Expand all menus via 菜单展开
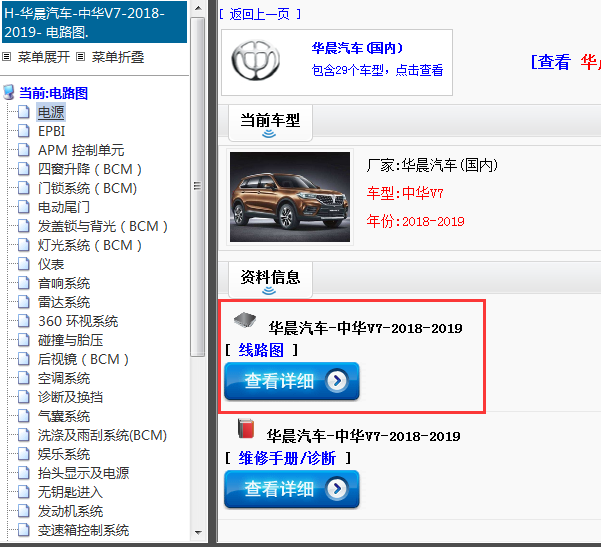 (43, 57)
